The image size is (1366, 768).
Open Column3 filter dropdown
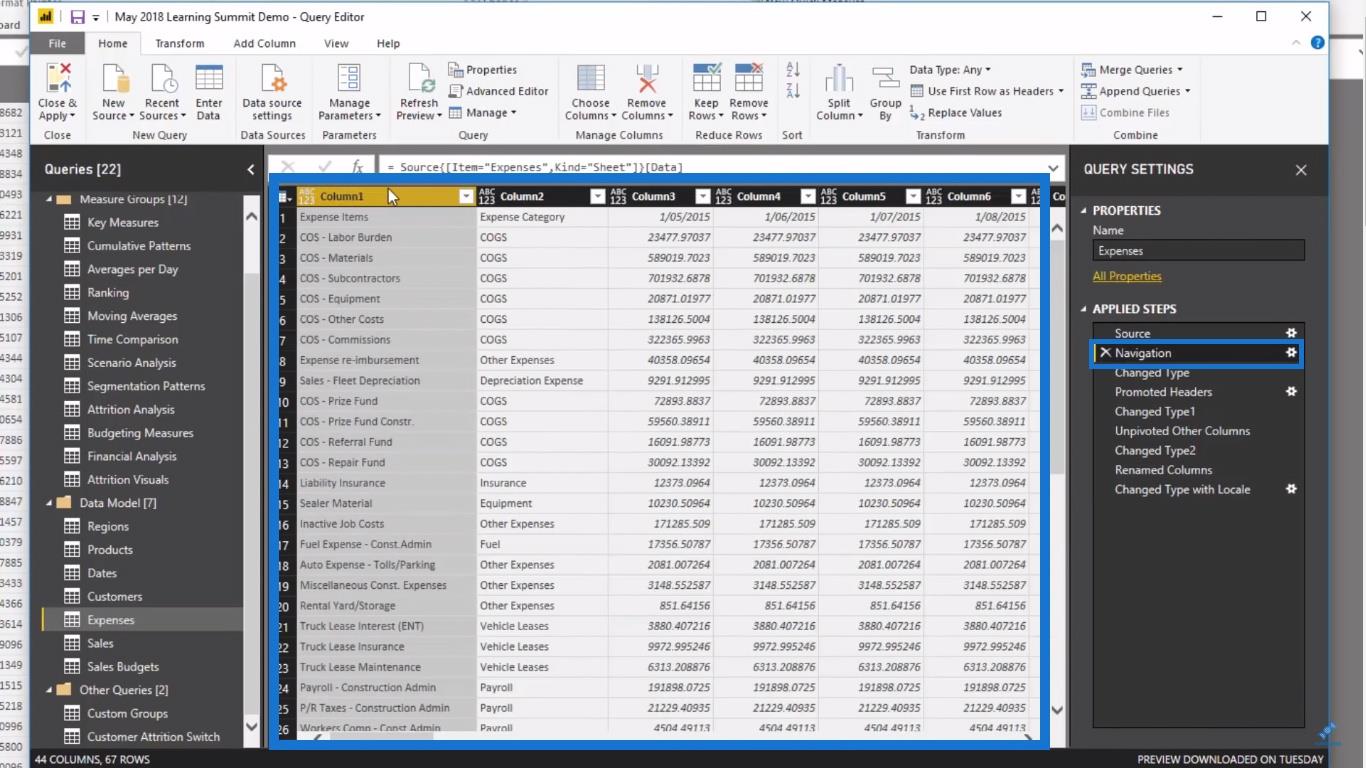703,197
